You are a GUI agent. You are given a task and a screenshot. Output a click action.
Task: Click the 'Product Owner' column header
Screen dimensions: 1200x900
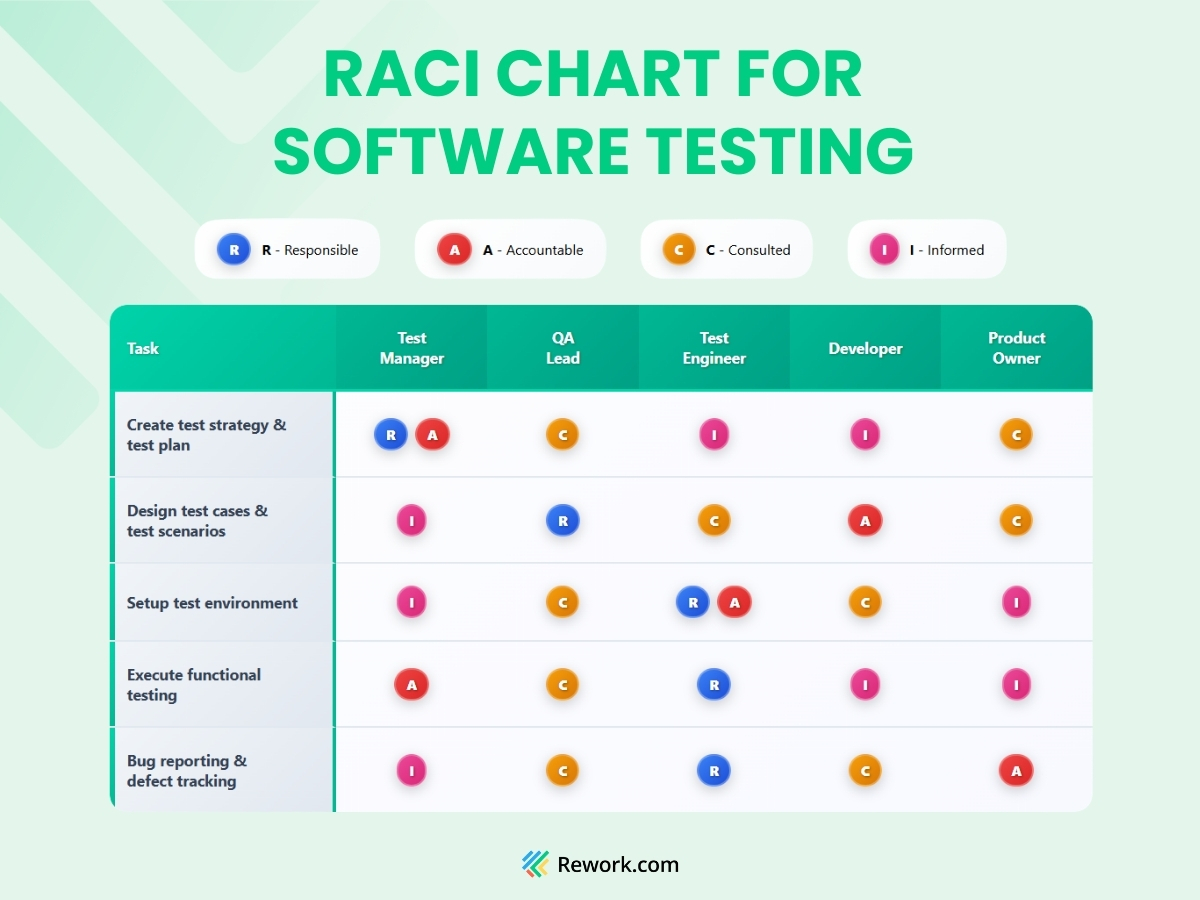pos(1016,348)
